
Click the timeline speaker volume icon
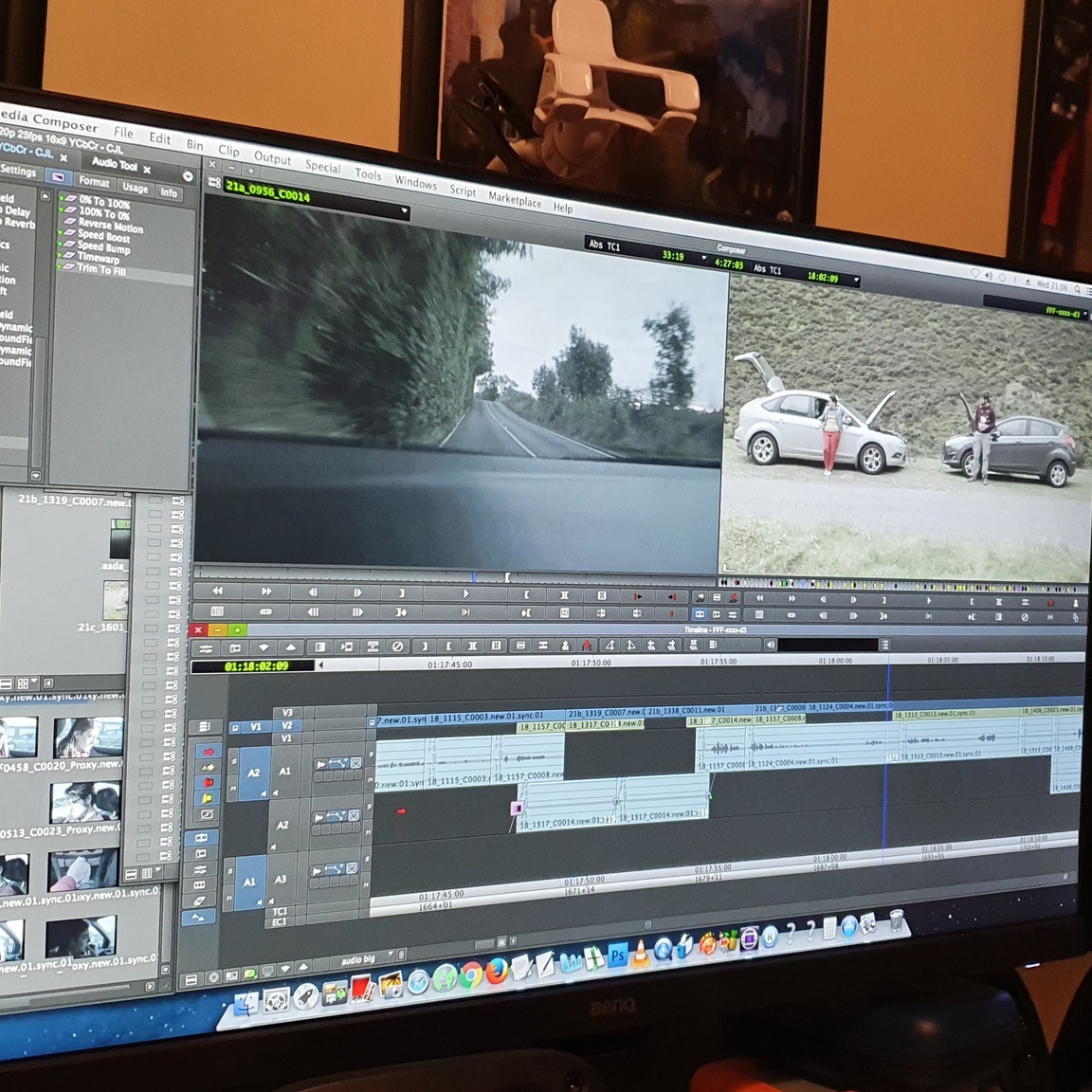[770, 646]
